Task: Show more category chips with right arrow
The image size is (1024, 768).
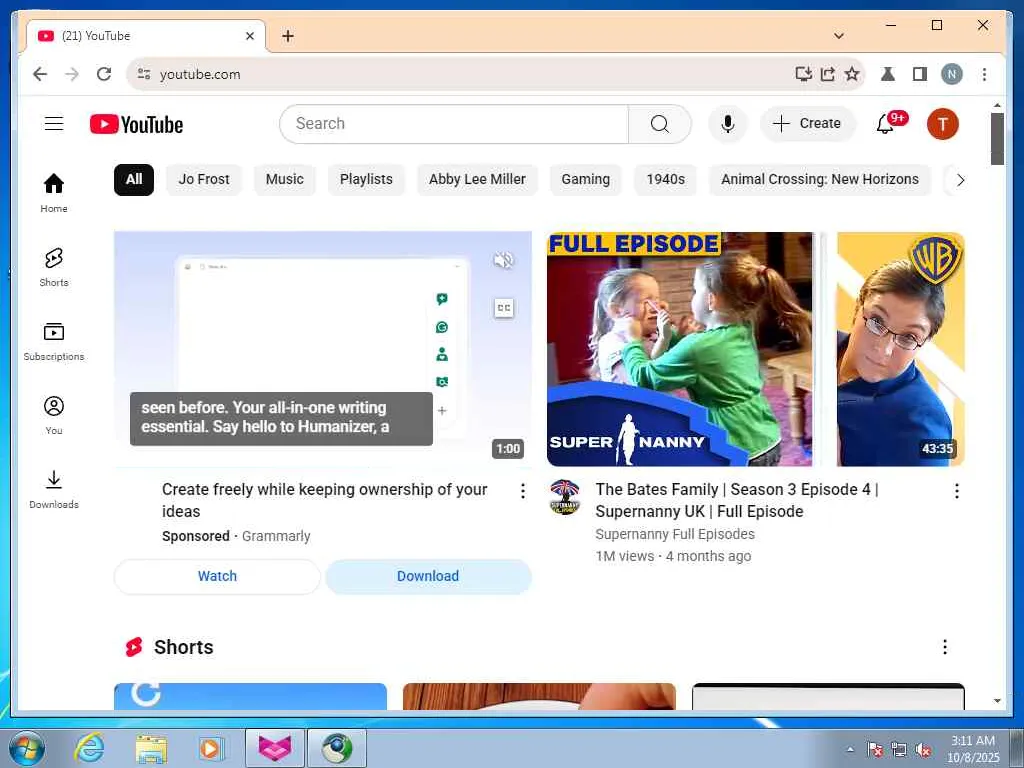Action: [x=960, y=180]
